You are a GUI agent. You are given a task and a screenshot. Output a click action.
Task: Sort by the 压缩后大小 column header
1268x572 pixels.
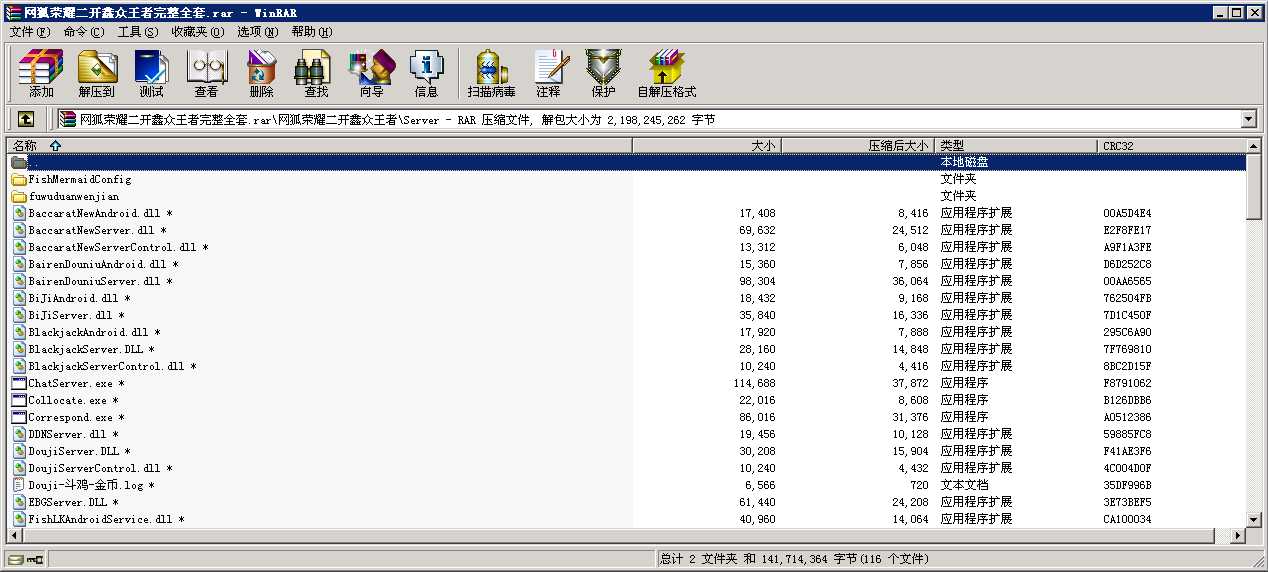click(x=857, y=146)
